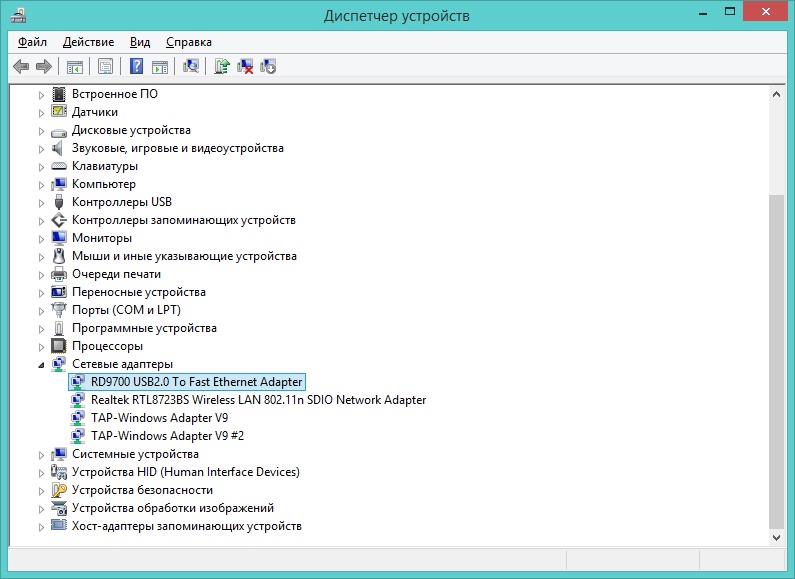Image resolution: width=795 pixels, height=579 pixels.
Task: Open the Справка menu
Action: (x=189, y=42)
